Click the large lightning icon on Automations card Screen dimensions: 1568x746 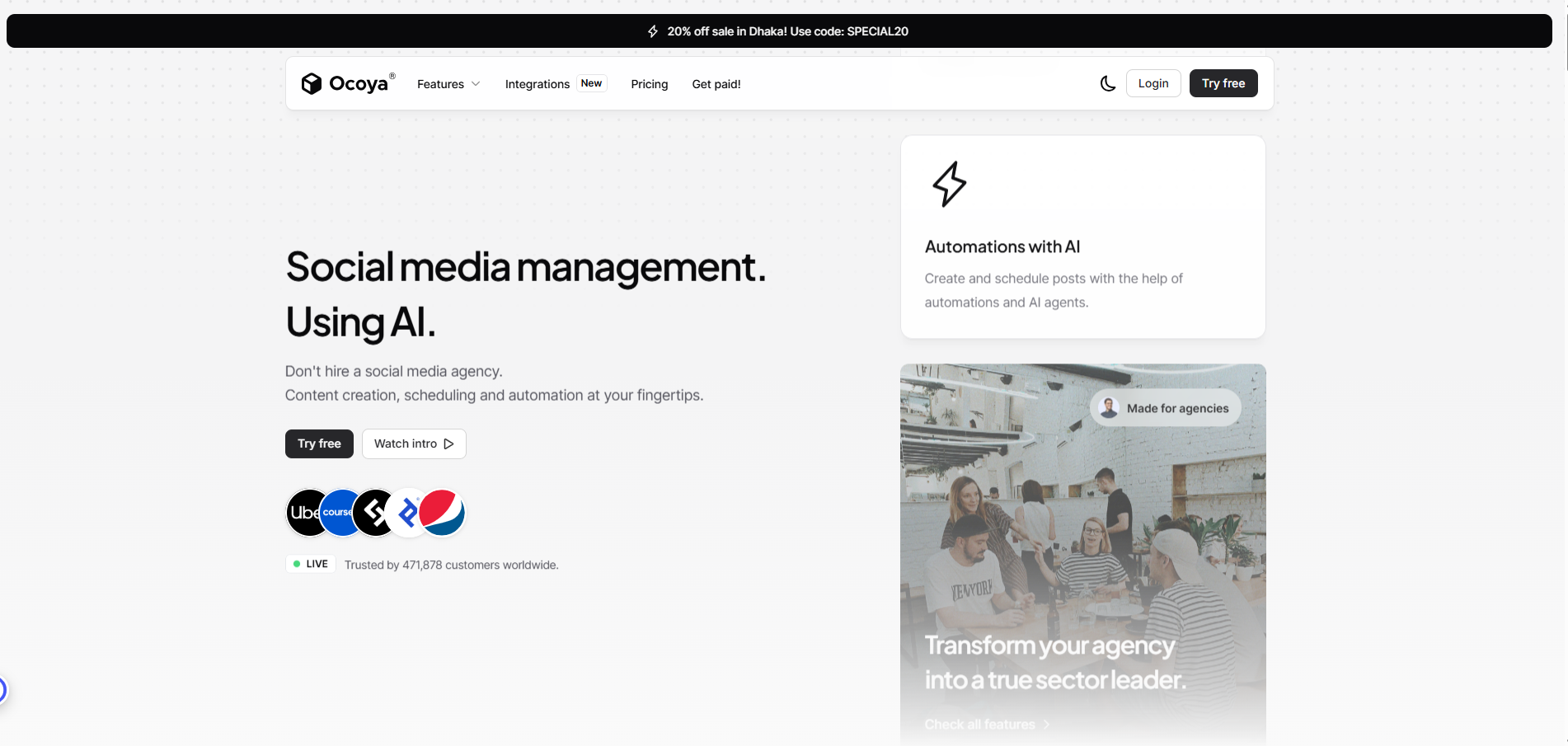coord(950,184)
